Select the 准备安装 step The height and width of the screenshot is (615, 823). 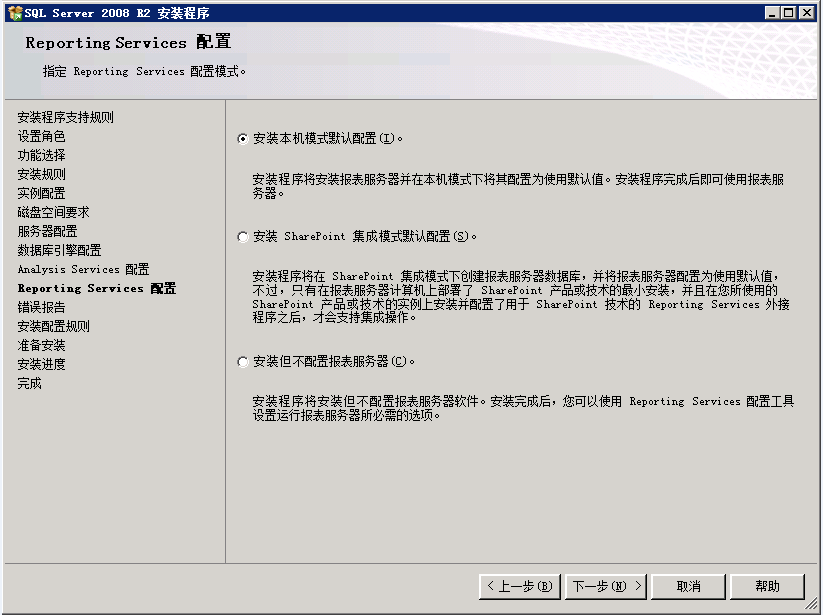pyautogui.click(x=41, y=345)
